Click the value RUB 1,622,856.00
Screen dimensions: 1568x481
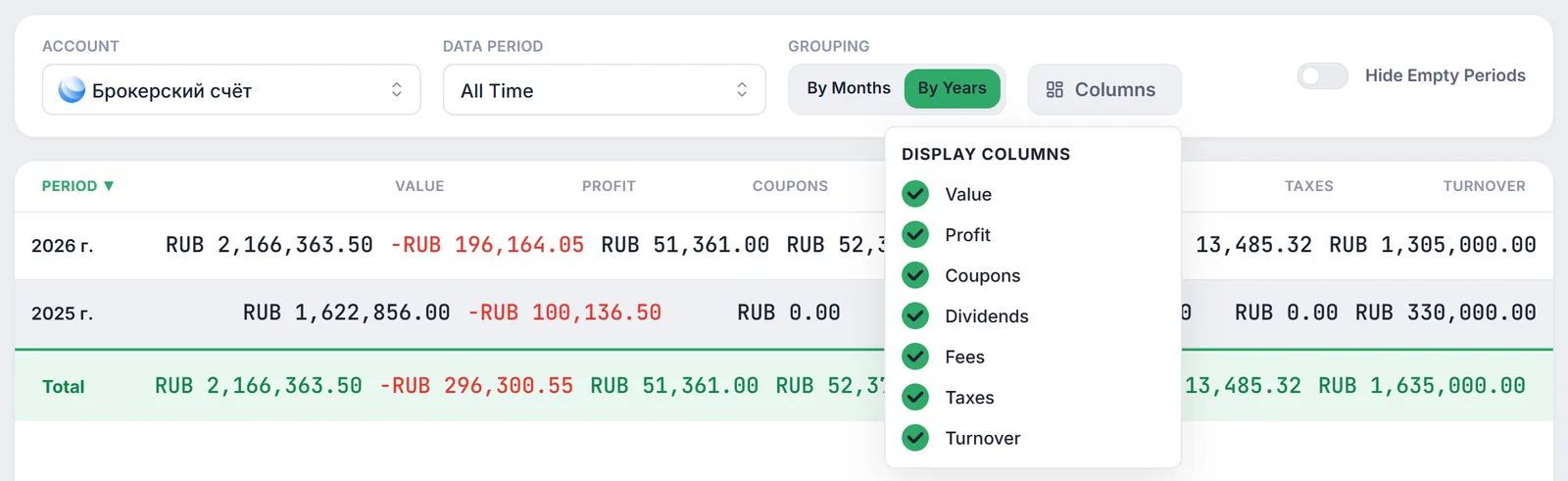(346, 313)
